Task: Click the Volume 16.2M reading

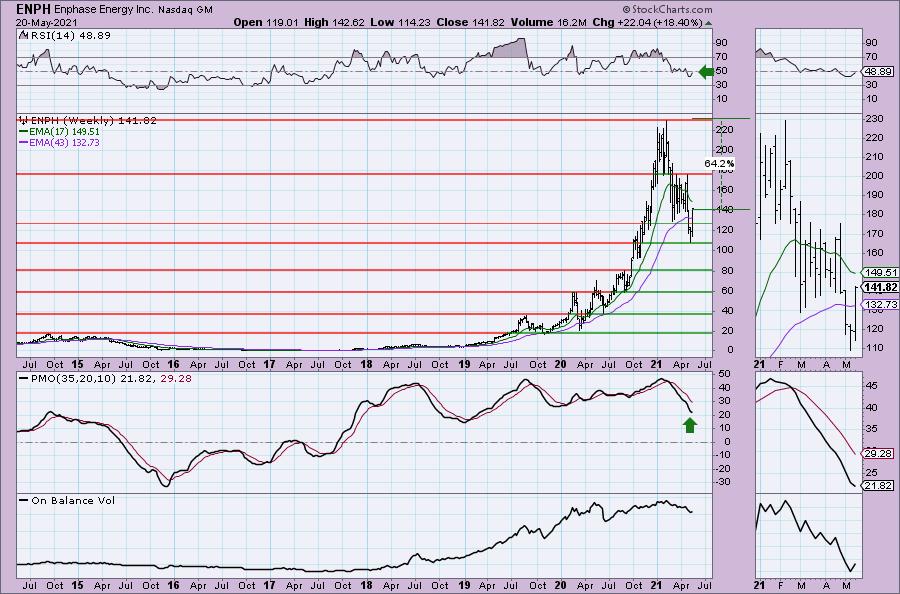Action: point(548,22)
